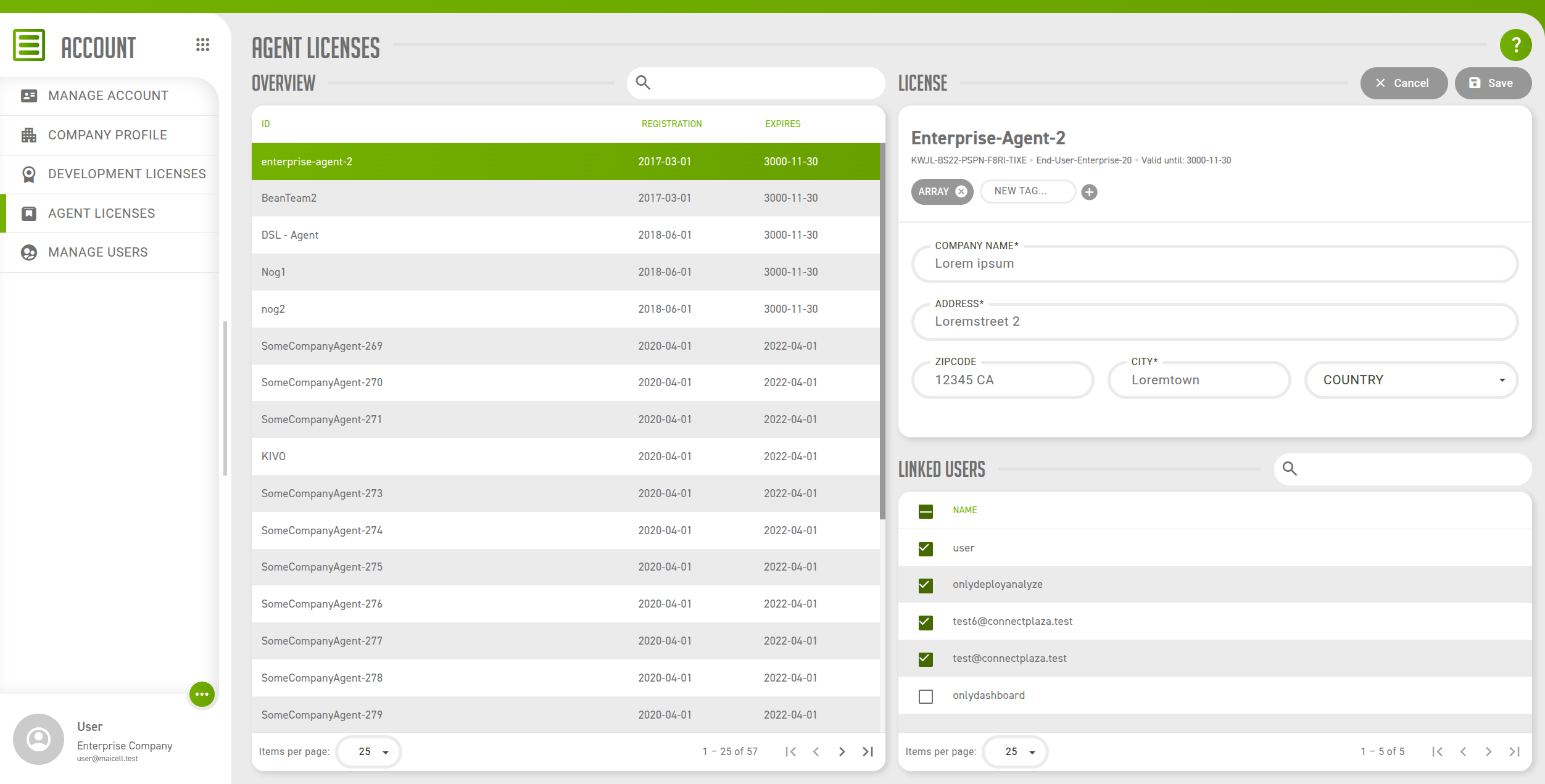
Task: Click the Company Name input field
Action: (1215, 264)
